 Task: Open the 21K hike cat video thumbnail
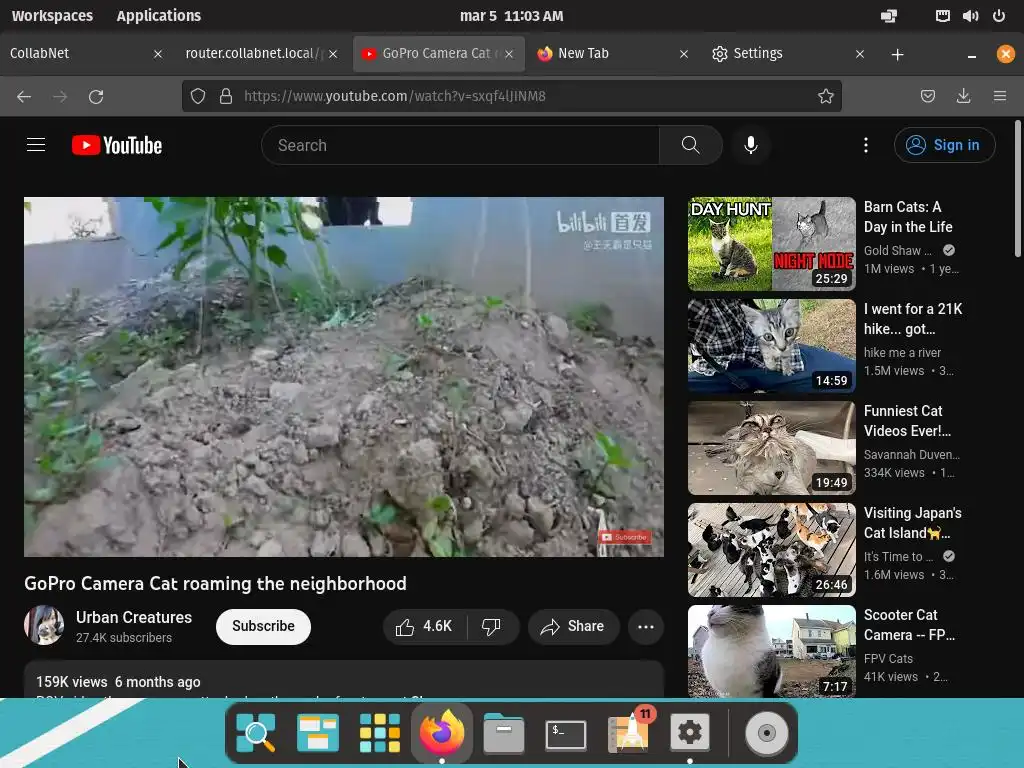tap(772, 346)
